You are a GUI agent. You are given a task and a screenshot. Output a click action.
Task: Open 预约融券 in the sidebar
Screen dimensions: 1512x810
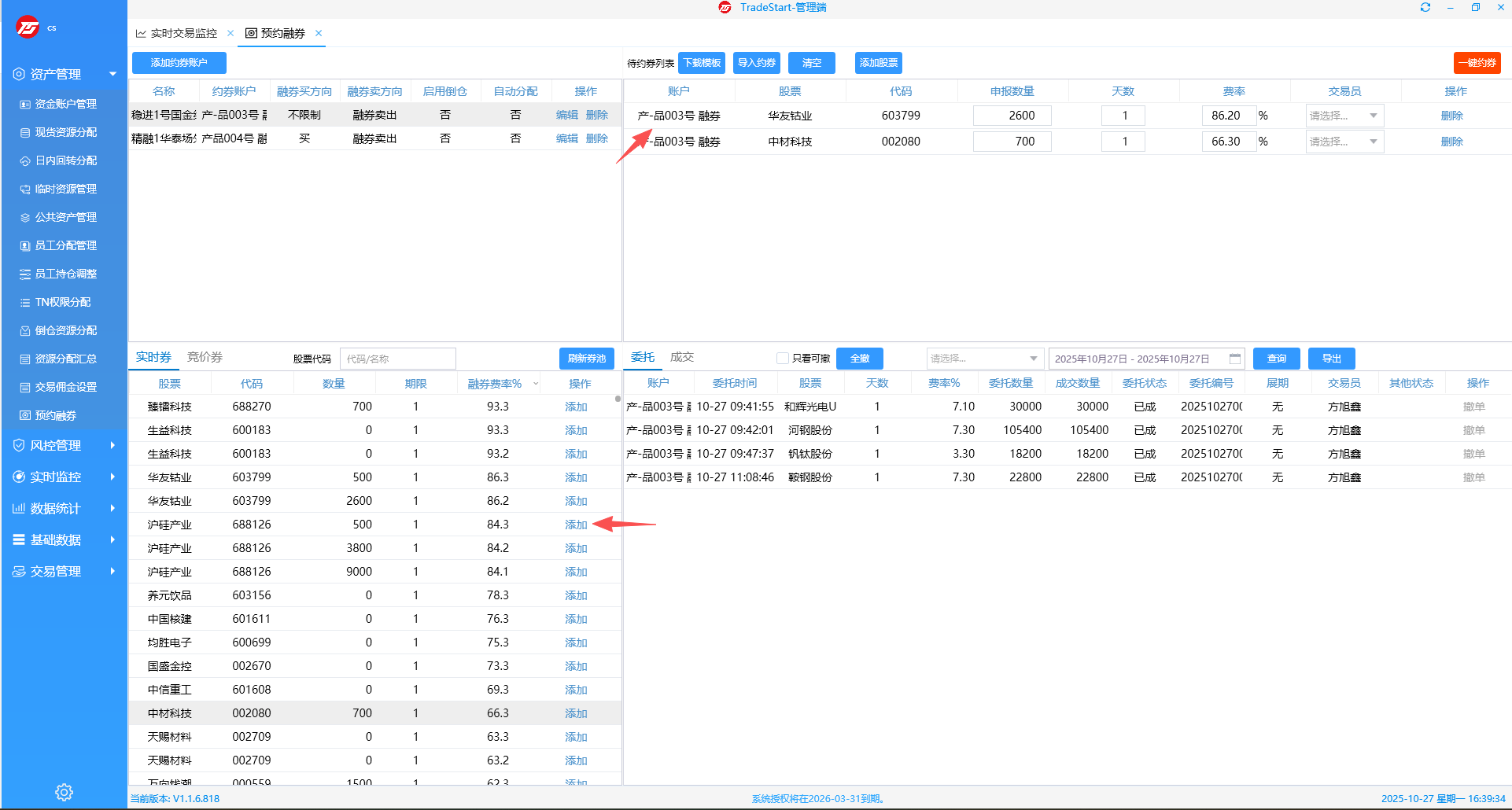pyautogui.click(x=55, y=415)
